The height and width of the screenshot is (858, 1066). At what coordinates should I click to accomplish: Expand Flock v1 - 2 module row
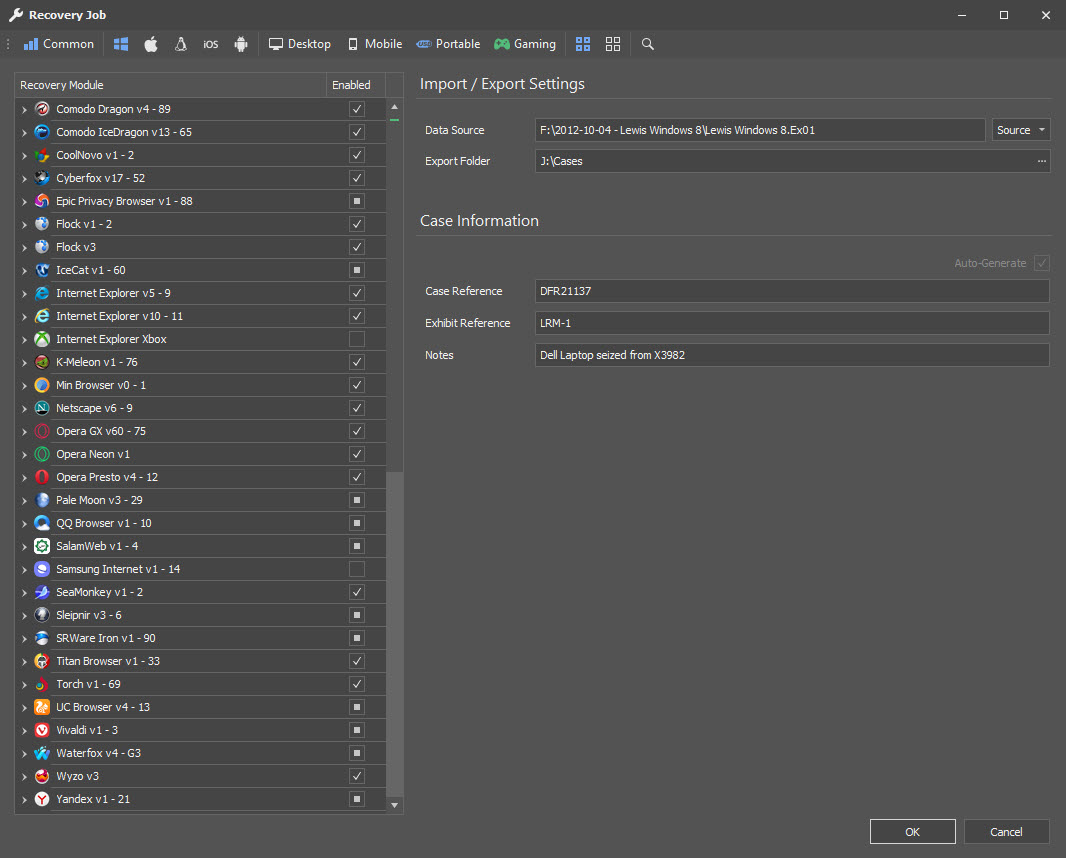24,224
